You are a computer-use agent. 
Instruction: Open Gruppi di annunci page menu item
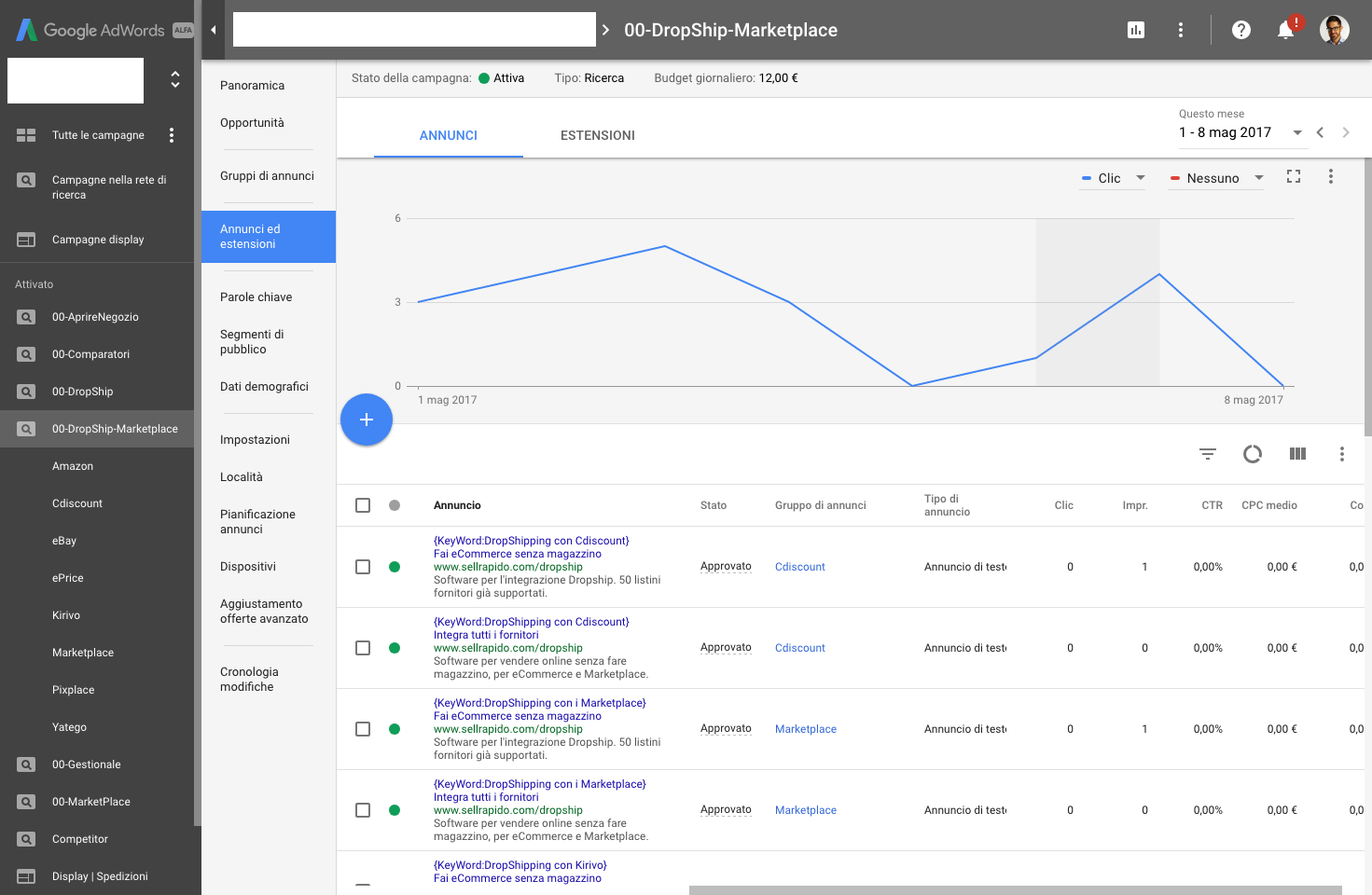269,175
